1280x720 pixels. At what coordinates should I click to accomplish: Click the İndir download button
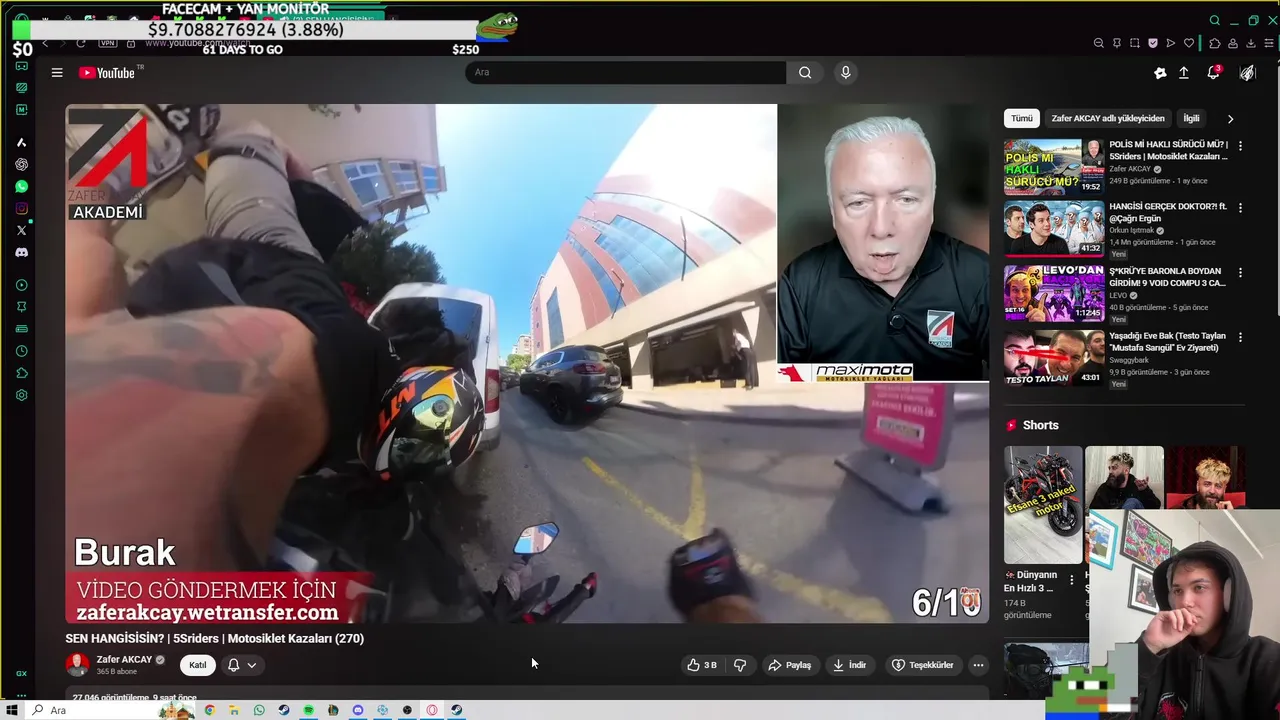pyautogui.click(x=850, y=665)
